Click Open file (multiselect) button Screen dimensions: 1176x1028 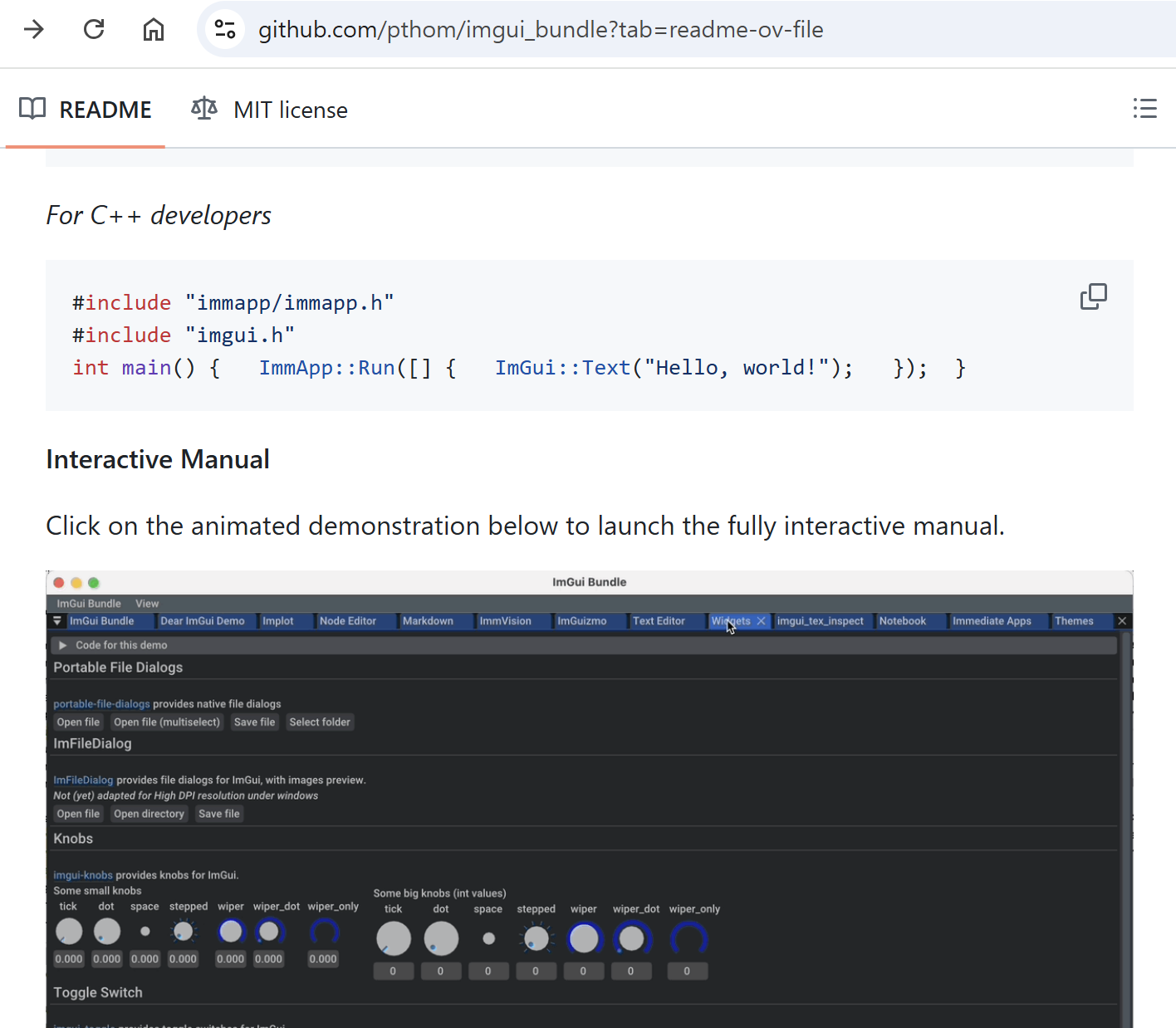click(167, 722)
